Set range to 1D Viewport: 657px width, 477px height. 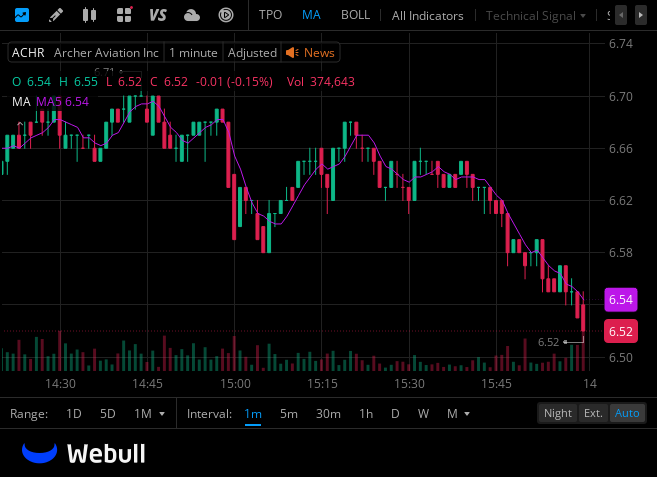(74, 414)
